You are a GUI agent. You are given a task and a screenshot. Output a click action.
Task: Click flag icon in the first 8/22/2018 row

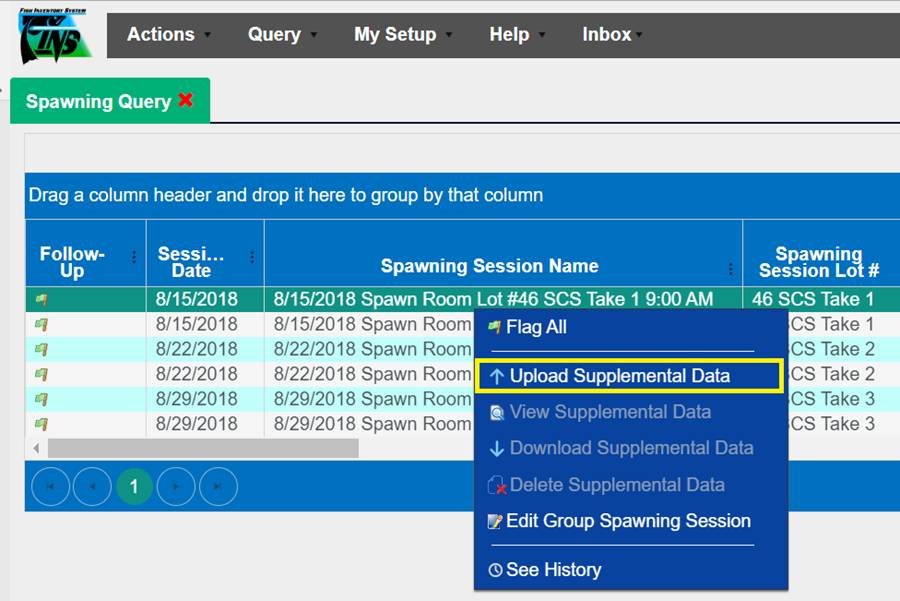pyautogui.click(x=42, y=349)
